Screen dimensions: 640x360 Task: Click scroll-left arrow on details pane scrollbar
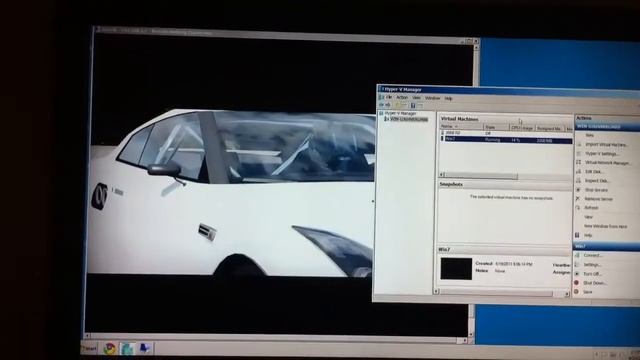point(436,291)
